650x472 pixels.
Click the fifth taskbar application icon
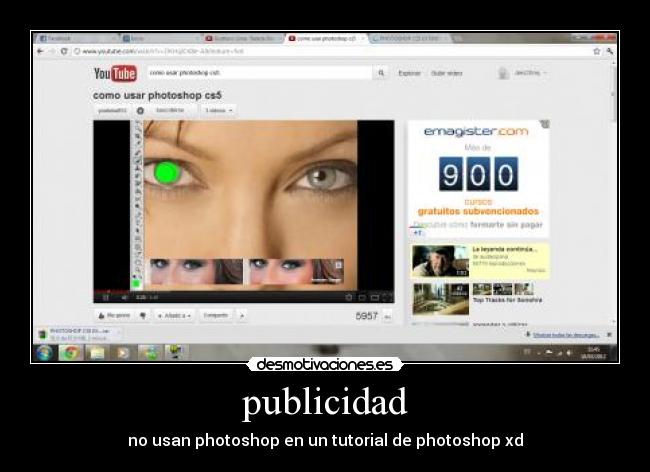click(149, 353)
